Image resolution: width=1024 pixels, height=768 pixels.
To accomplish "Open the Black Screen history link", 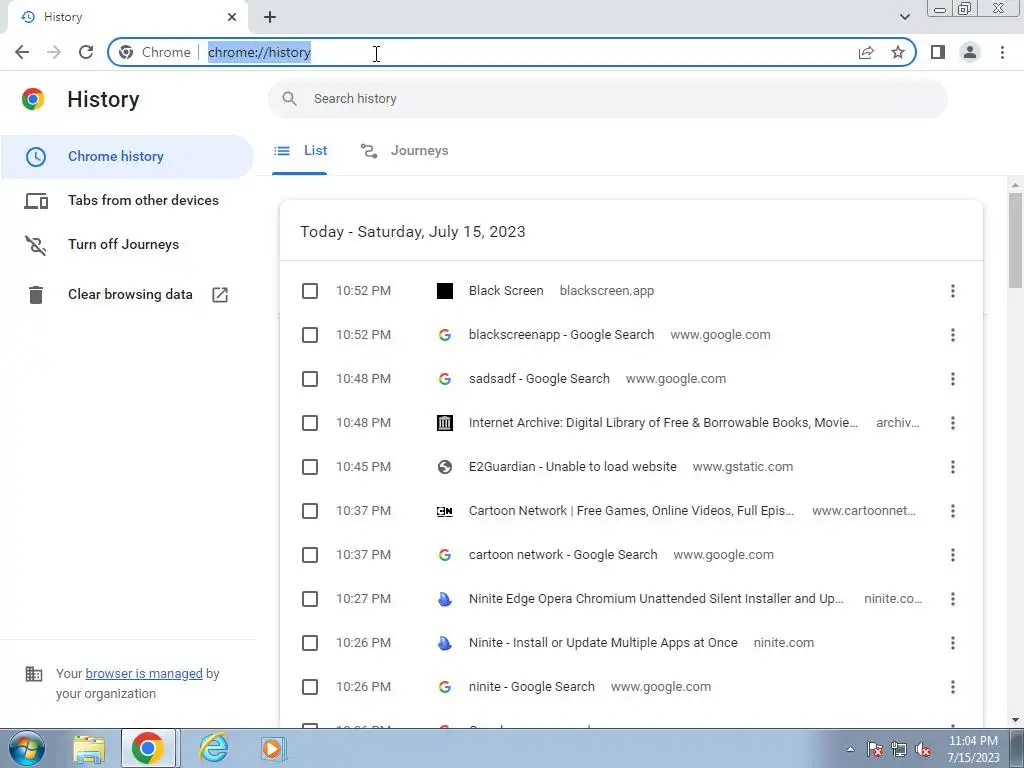I will click(506, 291).
